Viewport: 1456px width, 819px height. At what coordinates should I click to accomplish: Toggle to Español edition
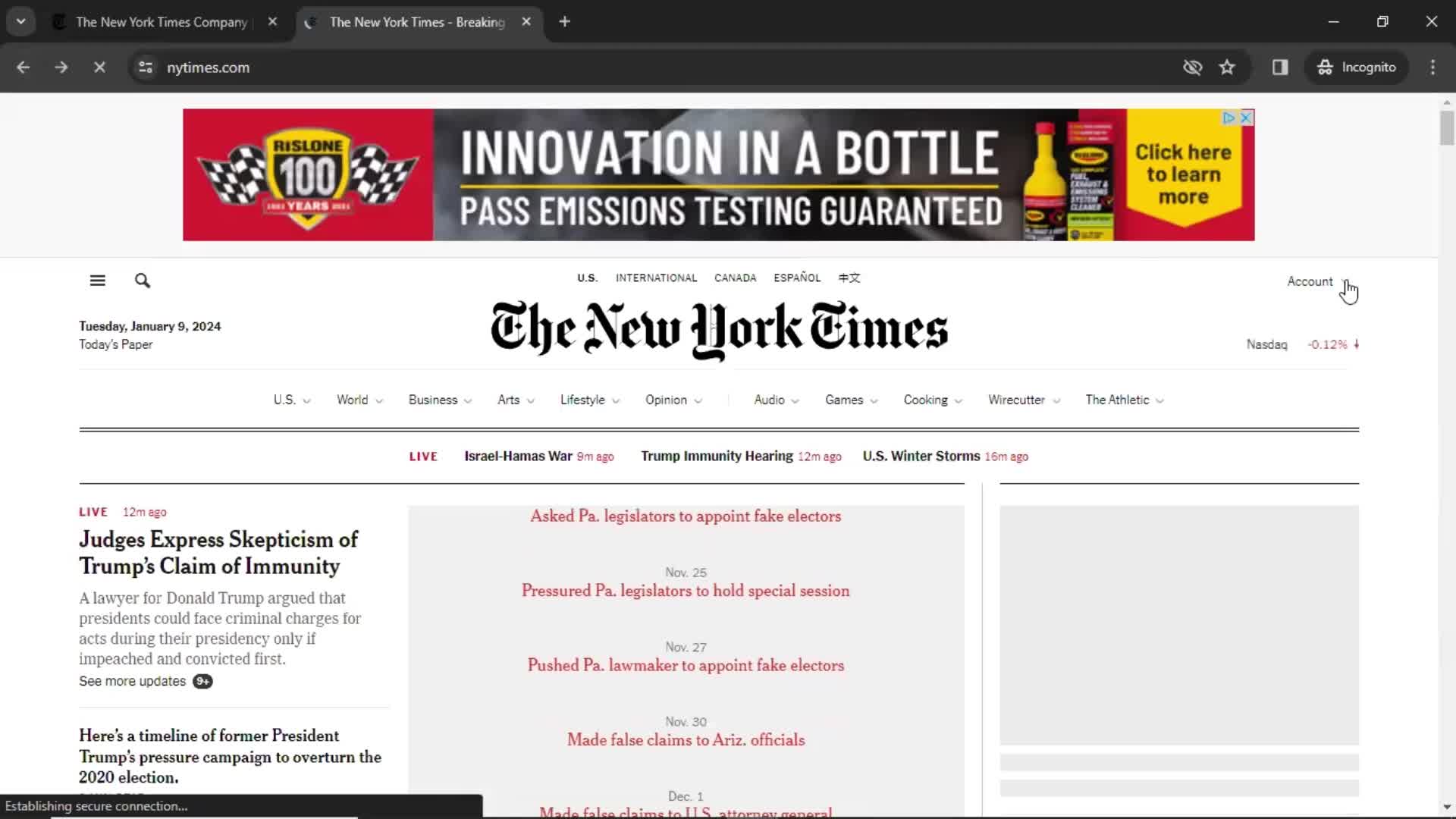point(798,277)
